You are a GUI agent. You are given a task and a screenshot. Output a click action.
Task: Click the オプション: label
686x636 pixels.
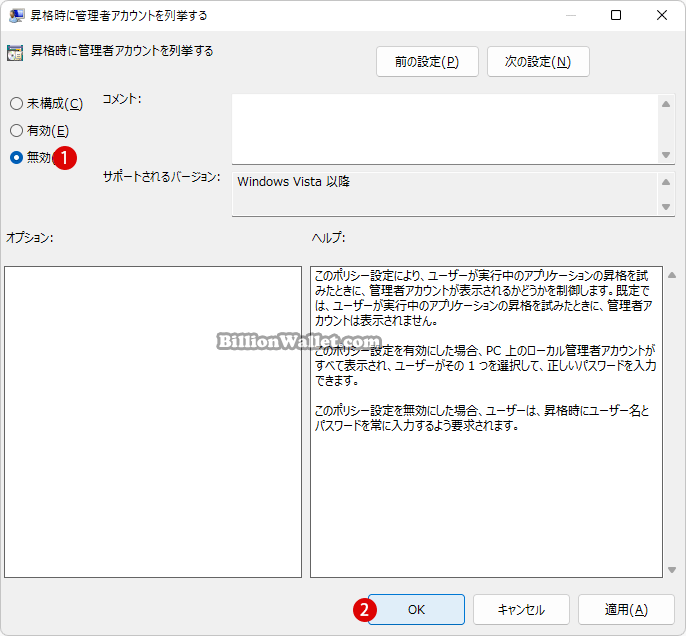pyautogui.click(x=30, y=238)
